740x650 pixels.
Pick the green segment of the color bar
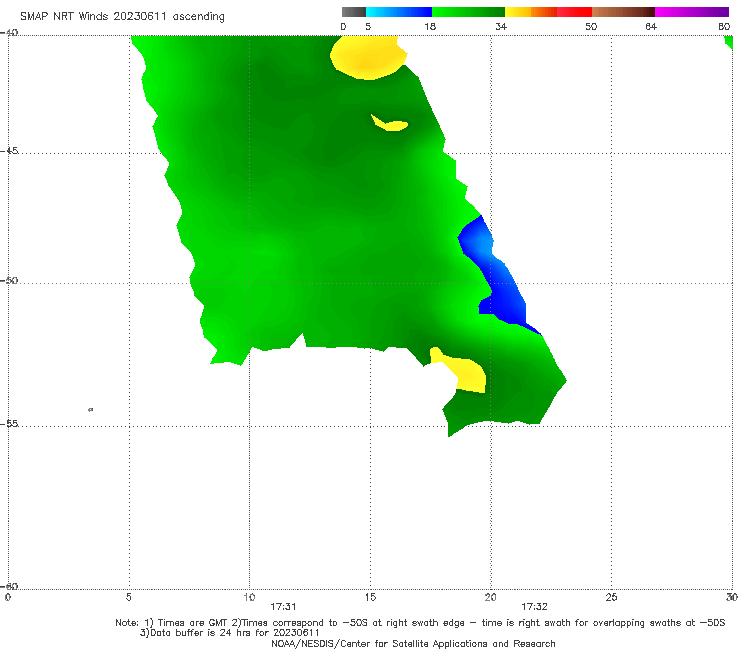pos(468,12)
